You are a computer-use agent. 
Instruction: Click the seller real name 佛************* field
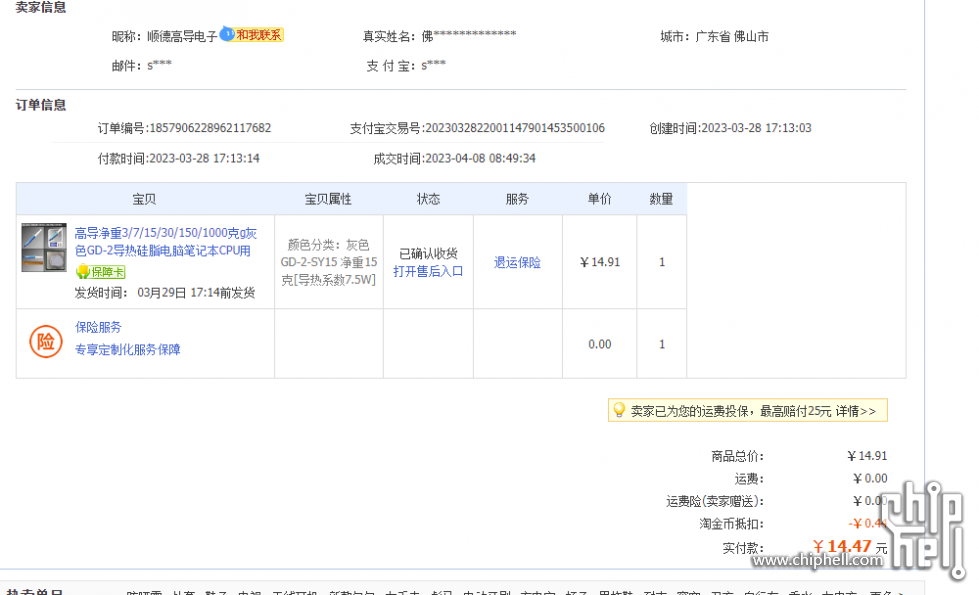(x=469, y=36)
